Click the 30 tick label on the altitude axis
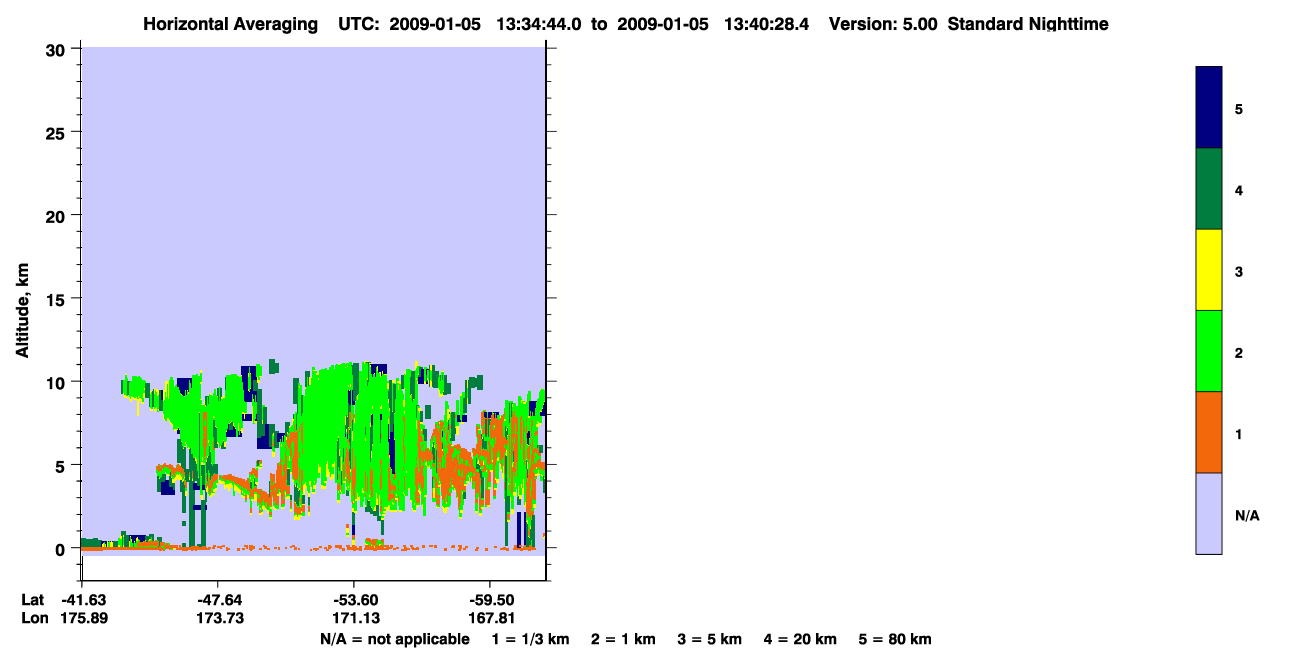Viewport: 1300px width, 667px height. pos(57,49)
